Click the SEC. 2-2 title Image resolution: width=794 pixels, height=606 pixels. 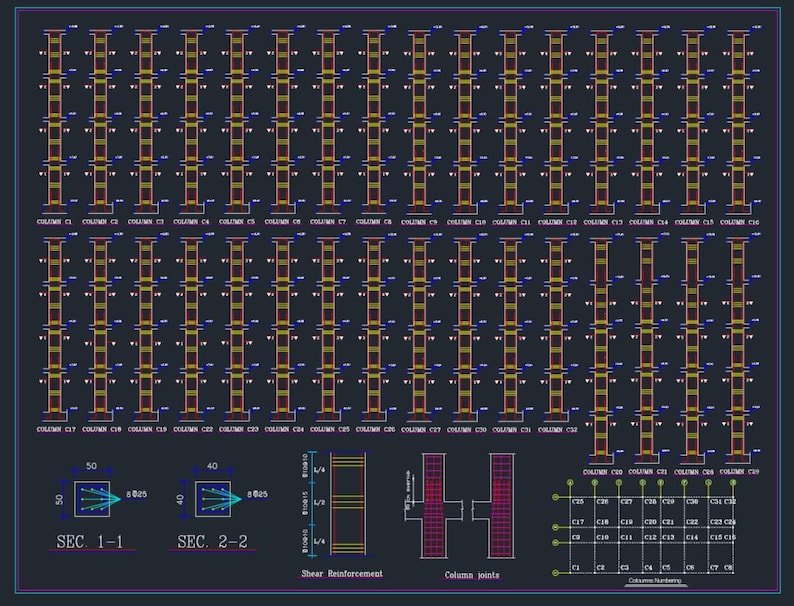point(212,542)
